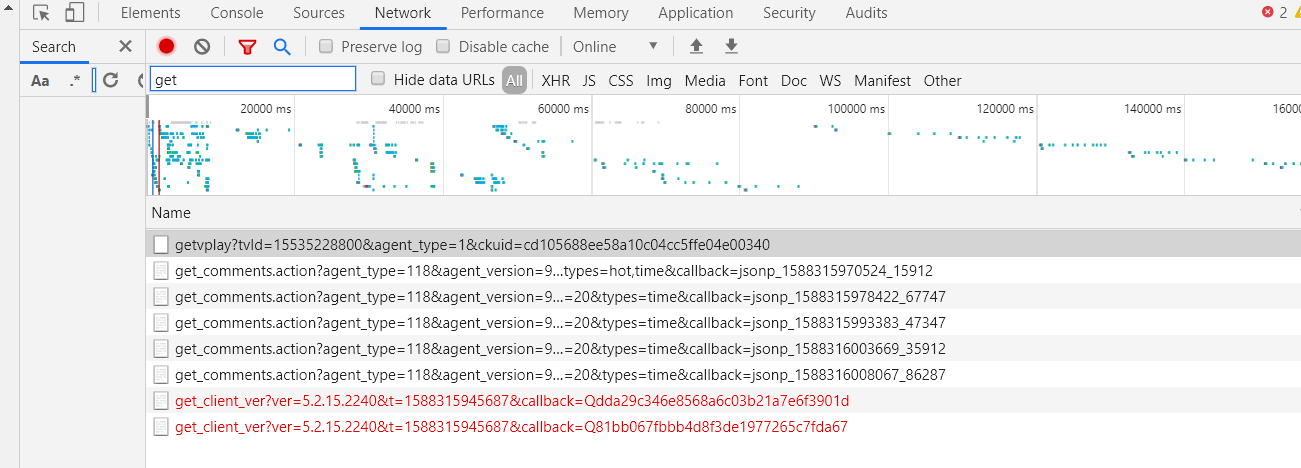The width and height of the screenshot is (1301, 468).
Task: Click the filter text field containing 'get'
Action: (253, 79)
